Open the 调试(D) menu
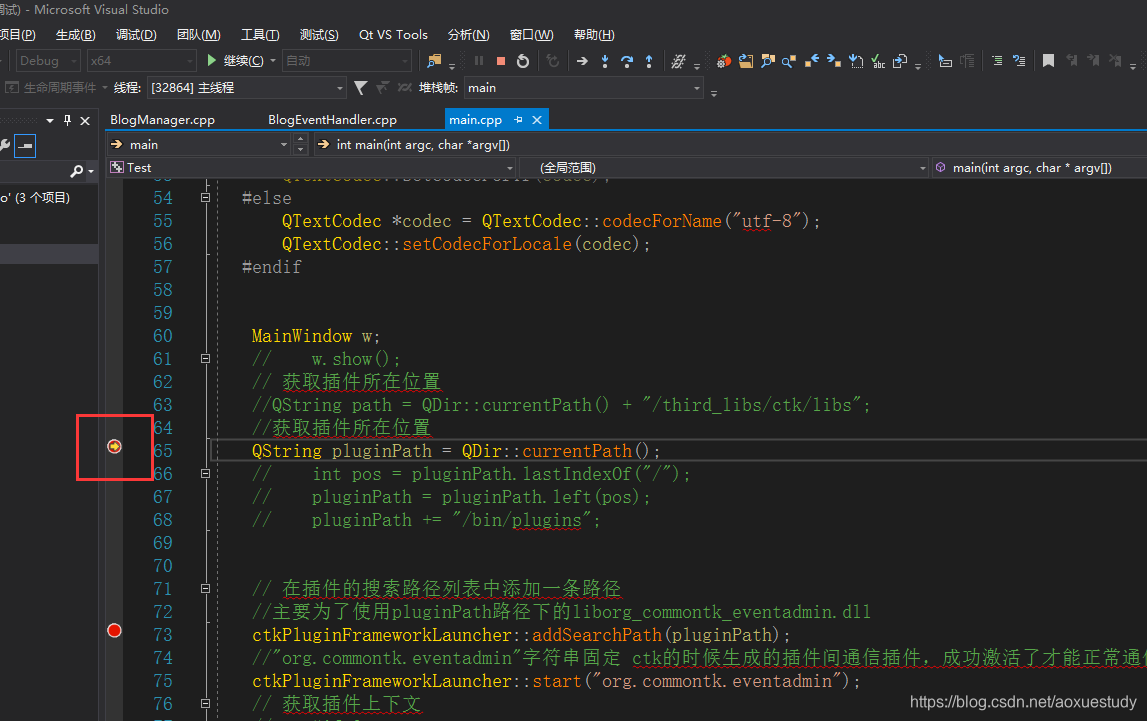1147x721 pixels. tap(135, 34)
